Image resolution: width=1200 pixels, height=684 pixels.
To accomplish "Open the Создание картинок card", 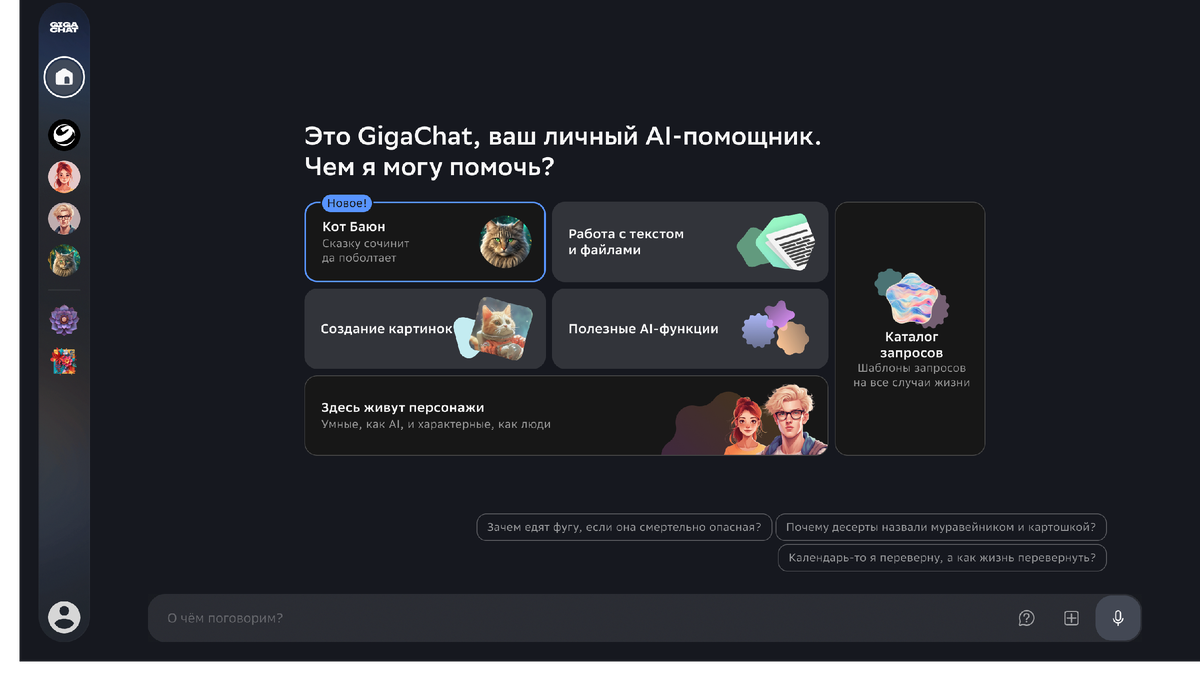I will coord(425,329).
